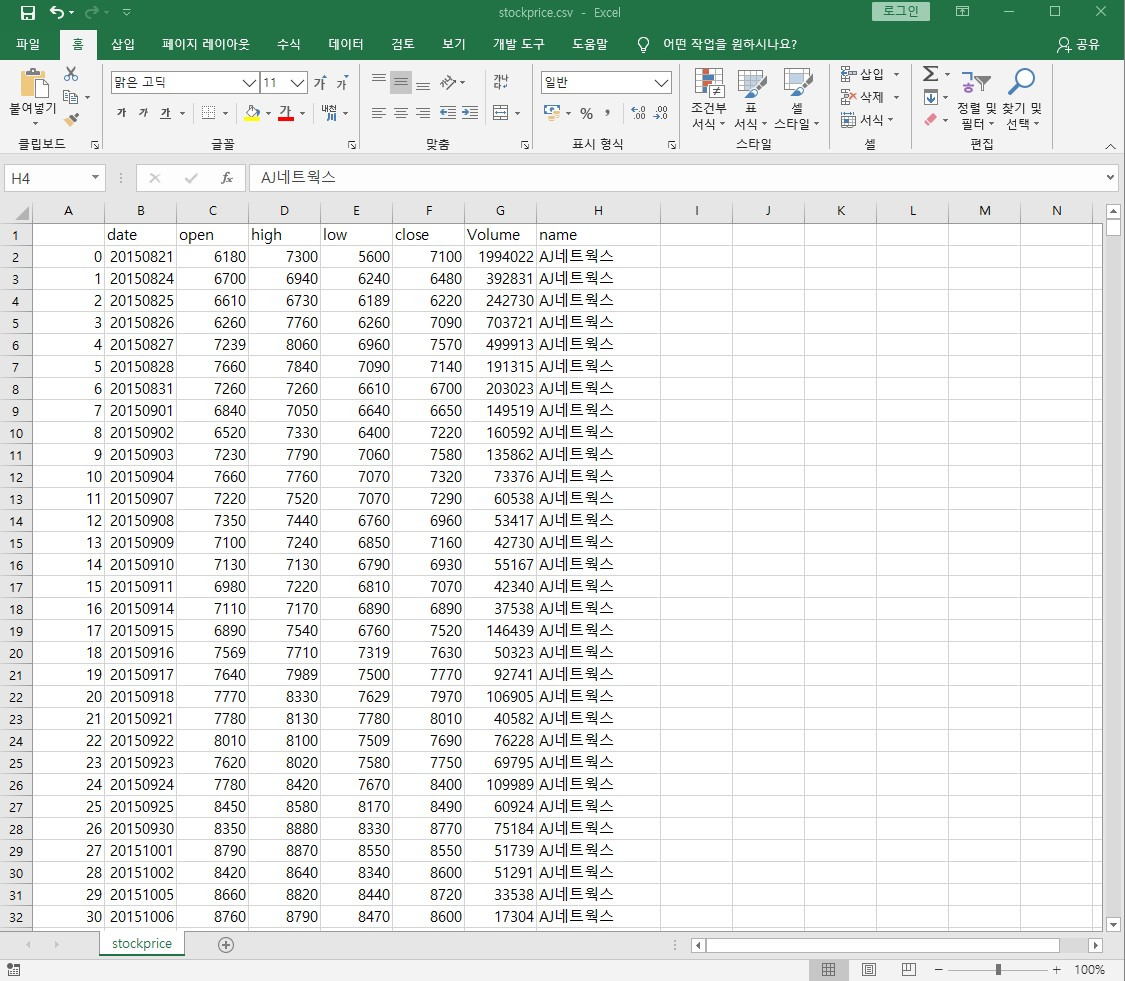Click the Clear eraser icon

tap(931, 119)
